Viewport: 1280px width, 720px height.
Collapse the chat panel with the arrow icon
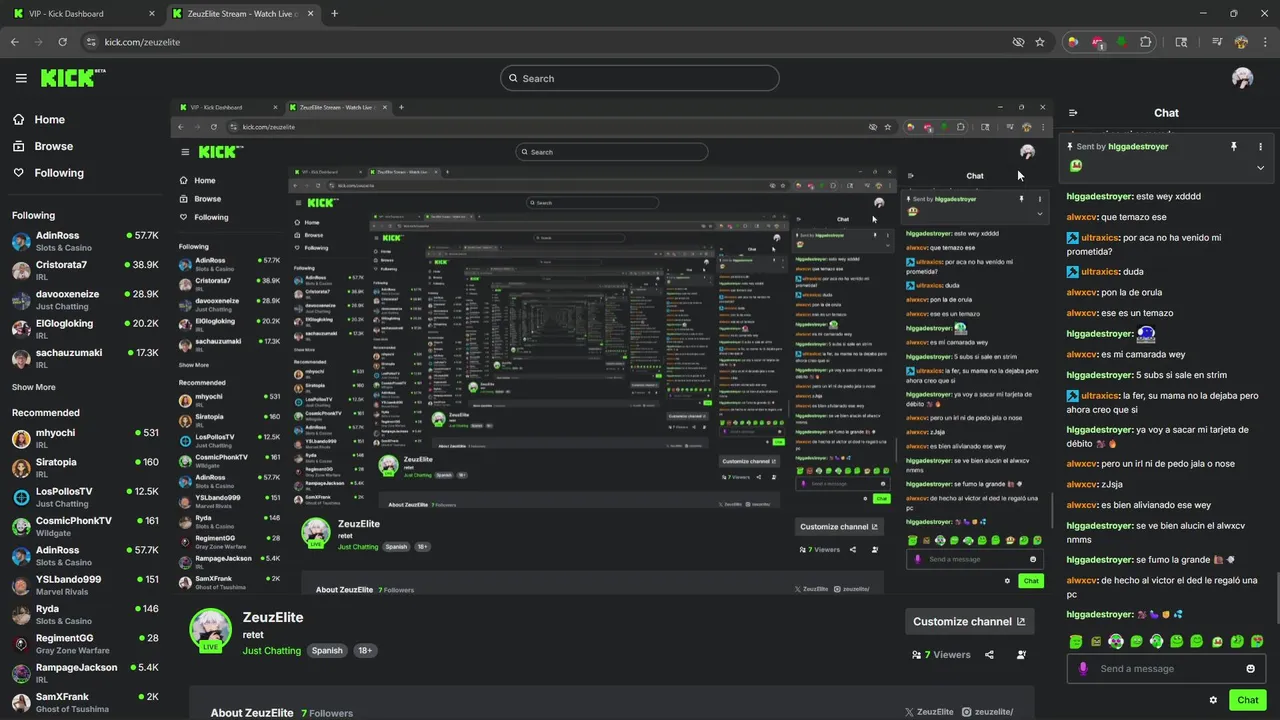click(x=1073, y=113)
